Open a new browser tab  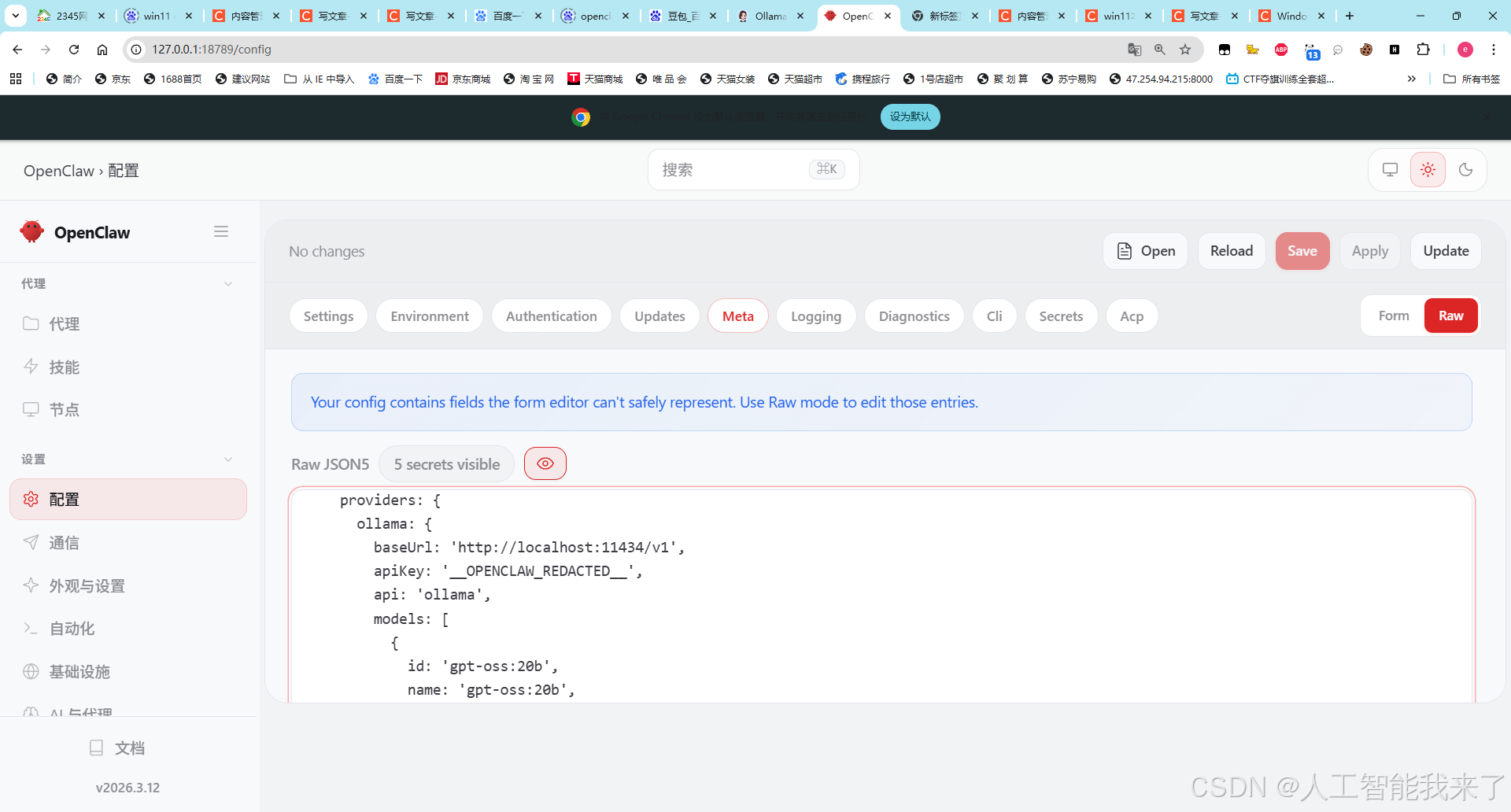tap(1350, 16)
